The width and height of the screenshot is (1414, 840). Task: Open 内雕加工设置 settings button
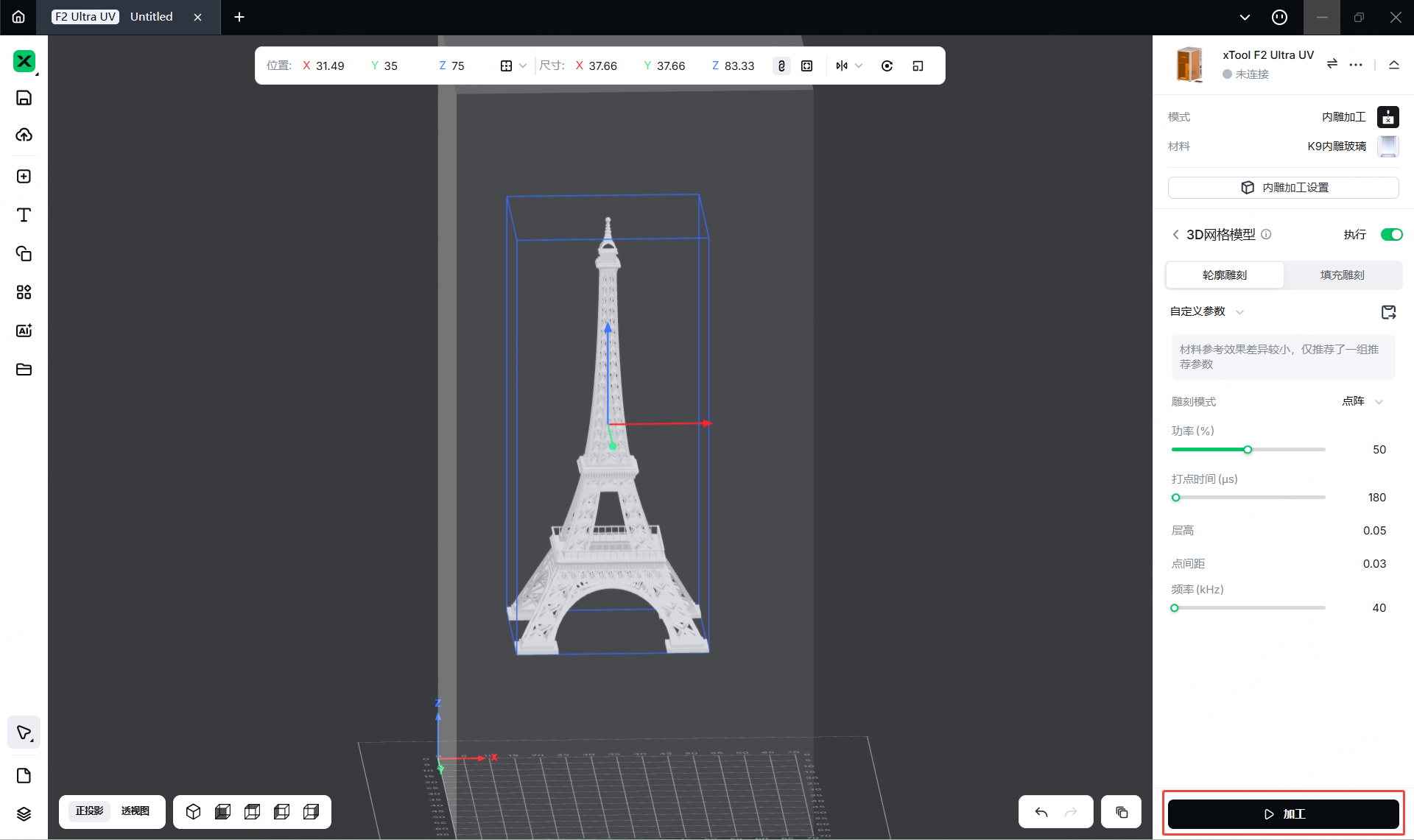1283,188
